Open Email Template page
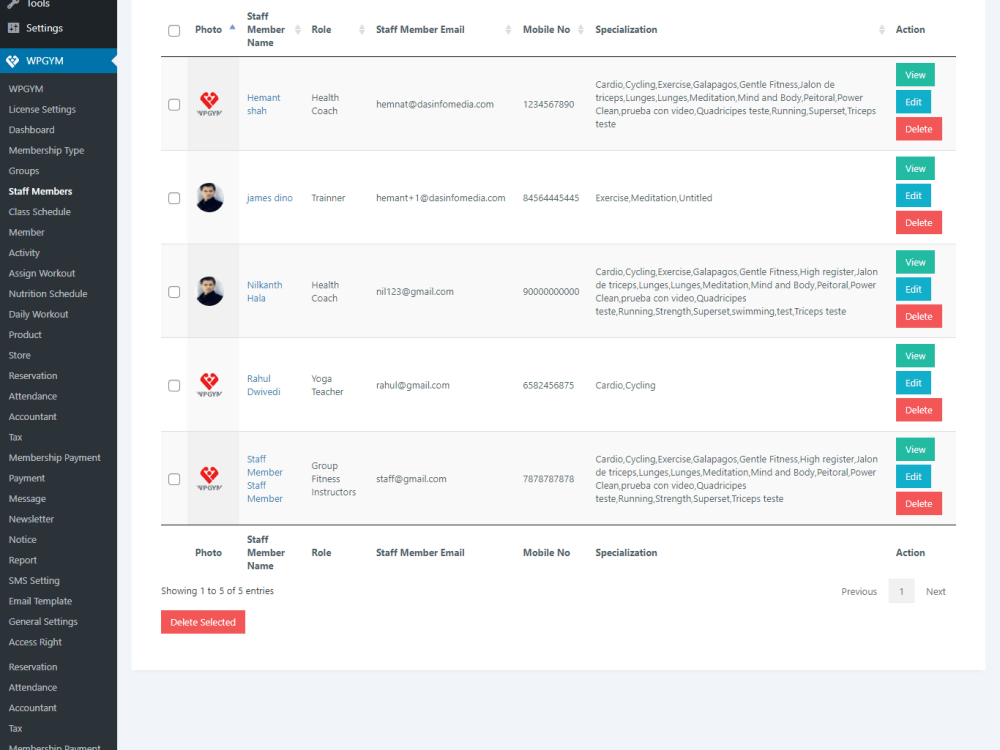The image size is (1000, 750). (x=40, y=601)
